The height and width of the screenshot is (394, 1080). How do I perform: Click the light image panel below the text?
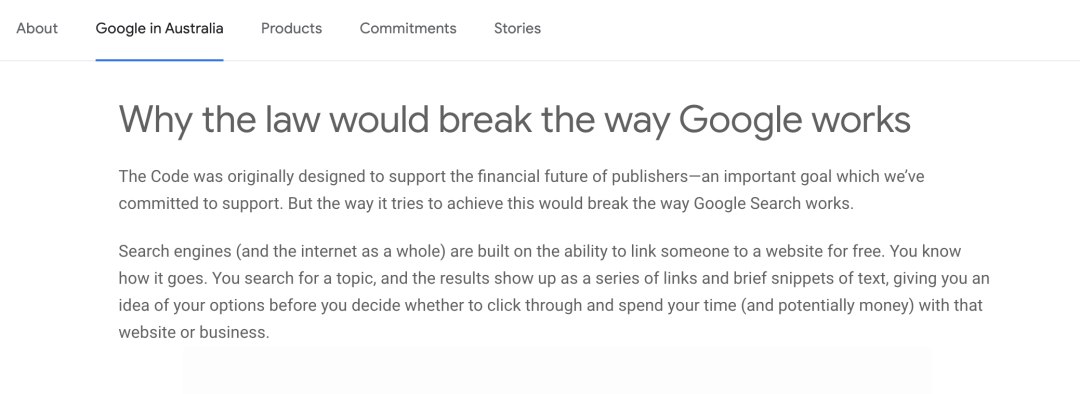[x=557, y=370]
